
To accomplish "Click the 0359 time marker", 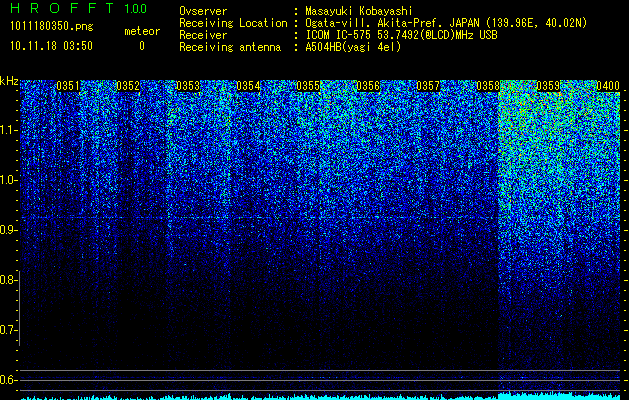I will click(548, 86).
